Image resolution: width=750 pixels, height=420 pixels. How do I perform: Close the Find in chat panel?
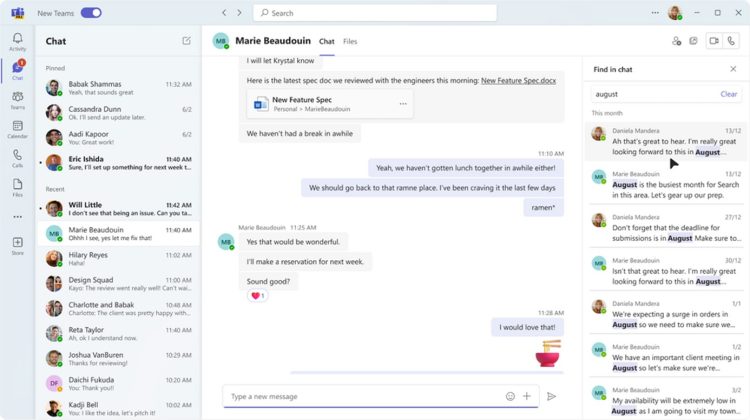[x=733, y=69]
